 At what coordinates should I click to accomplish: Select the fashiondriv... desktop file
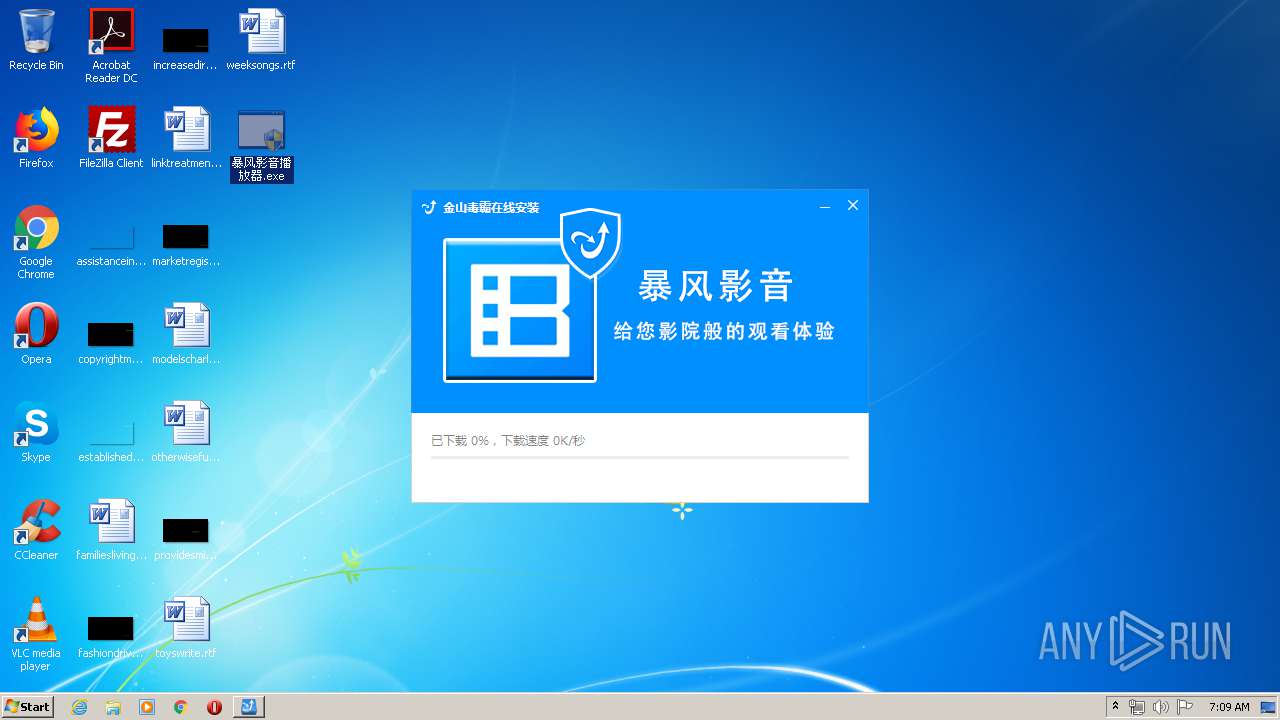click(111, 636)
